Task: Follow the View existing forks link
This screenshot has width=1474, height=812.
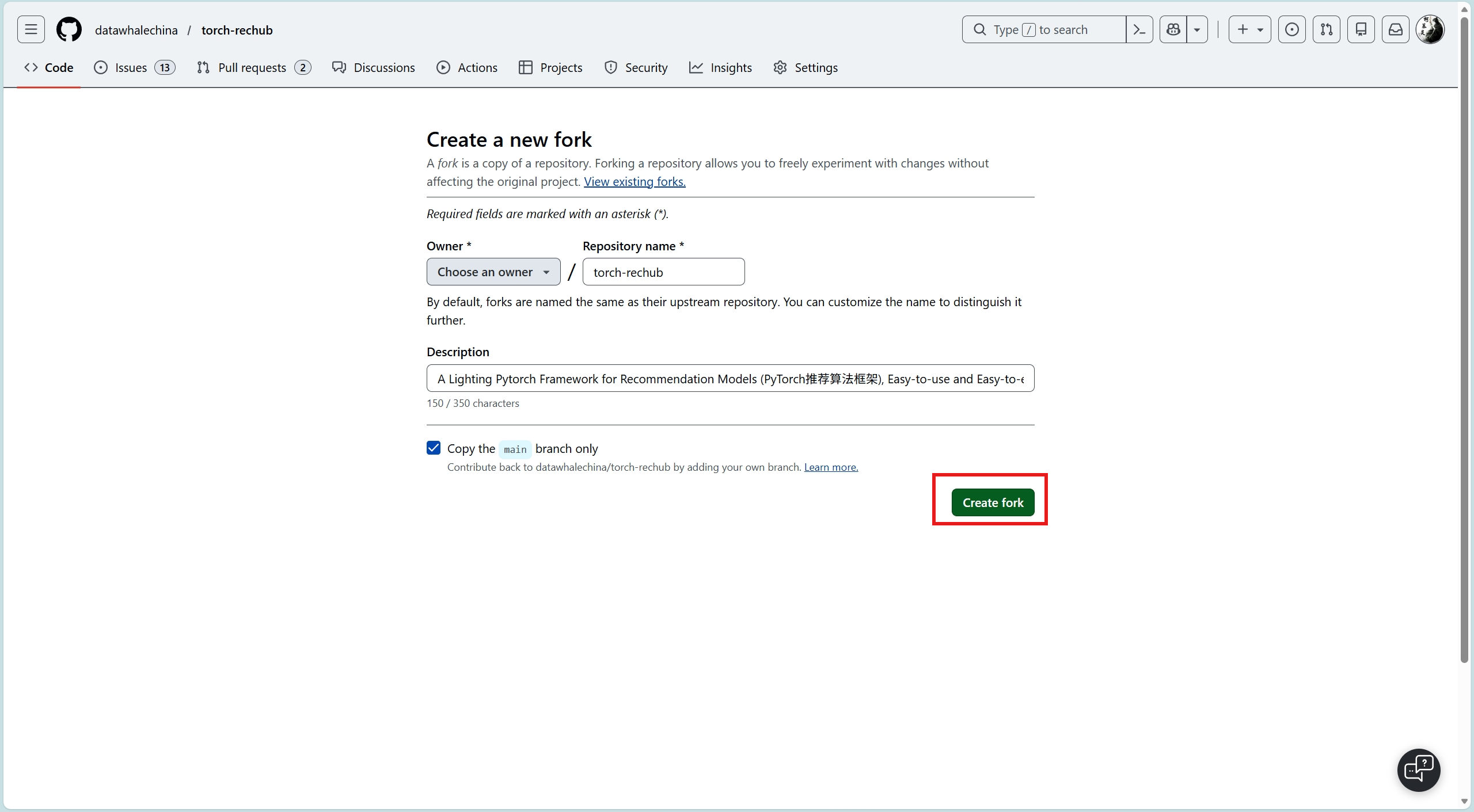Action: coord(635,181)
